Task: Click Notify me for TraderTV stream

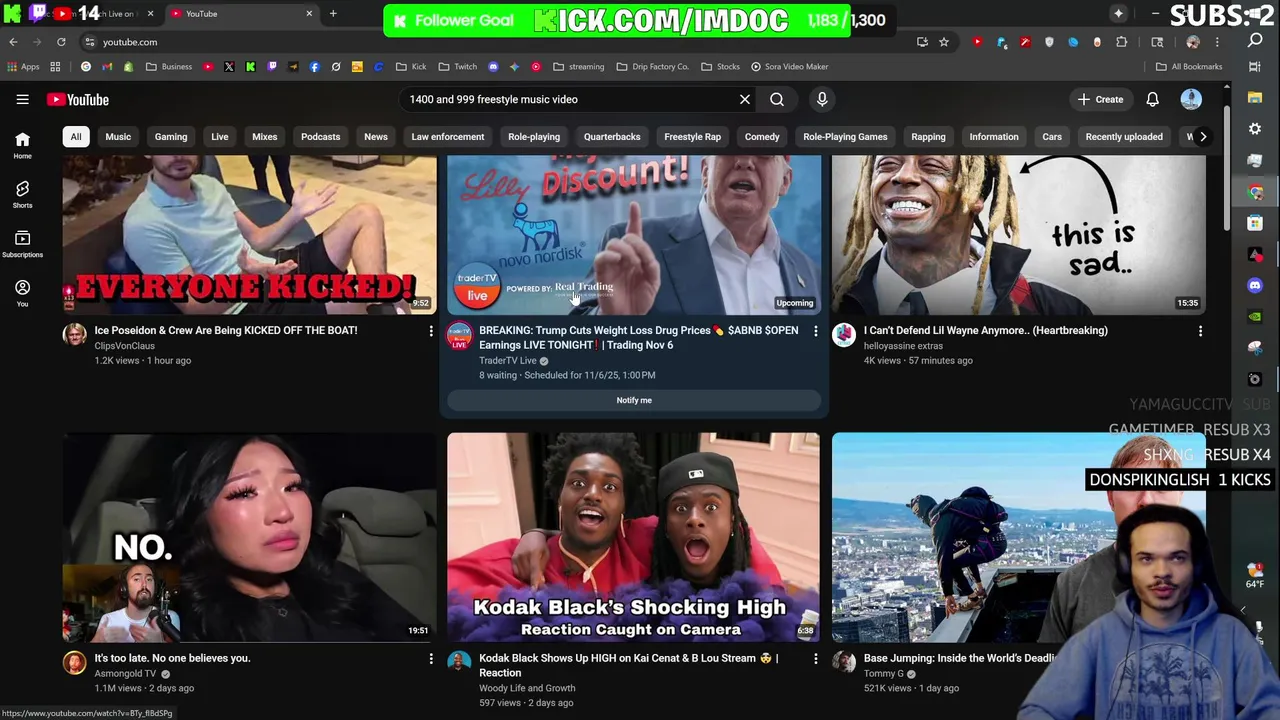Action: point(634,400)
